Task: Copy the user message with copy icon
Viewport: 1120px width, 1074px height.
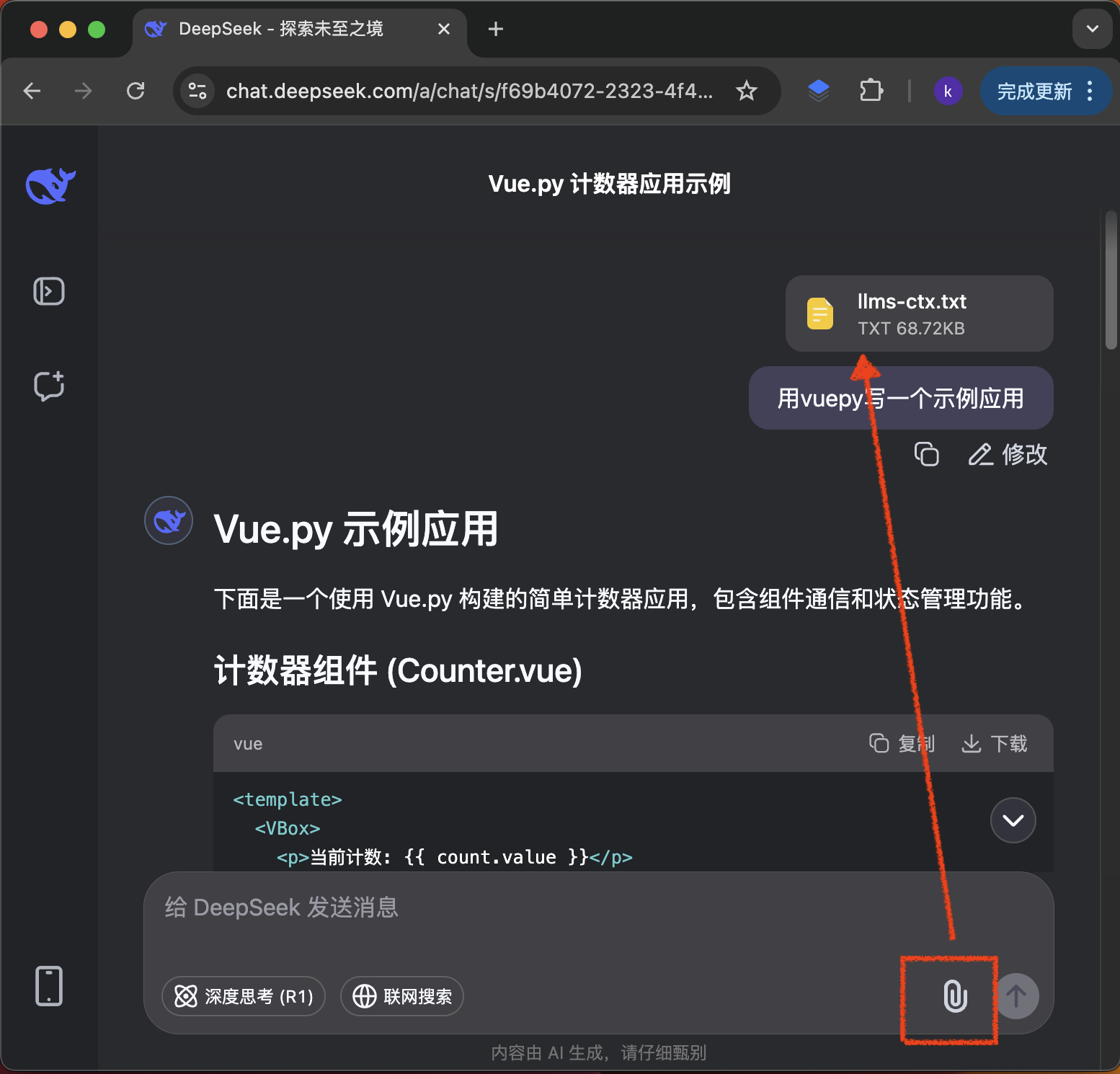Action: pos(926,454)
